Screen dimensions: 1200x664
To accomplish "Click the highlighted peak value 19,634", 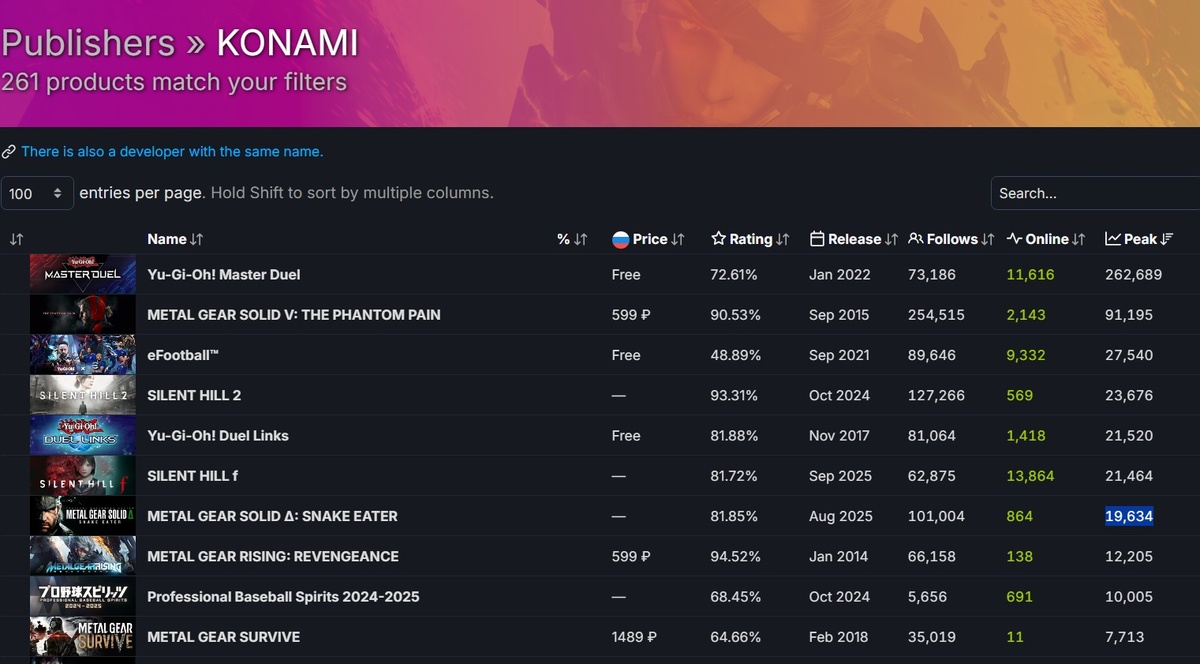I will click(1129, 516).
